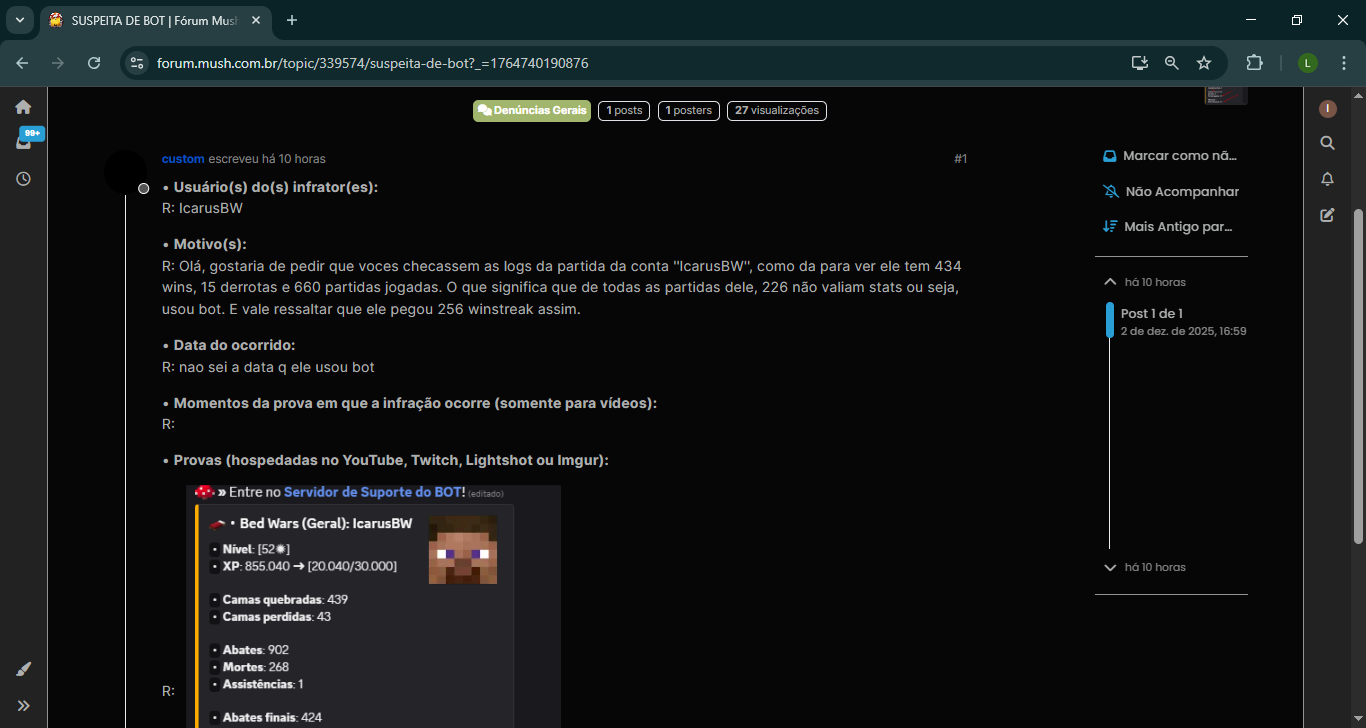Go back with browser back arrow
The height and width of the screenshot is (728, 1366).
22,63
